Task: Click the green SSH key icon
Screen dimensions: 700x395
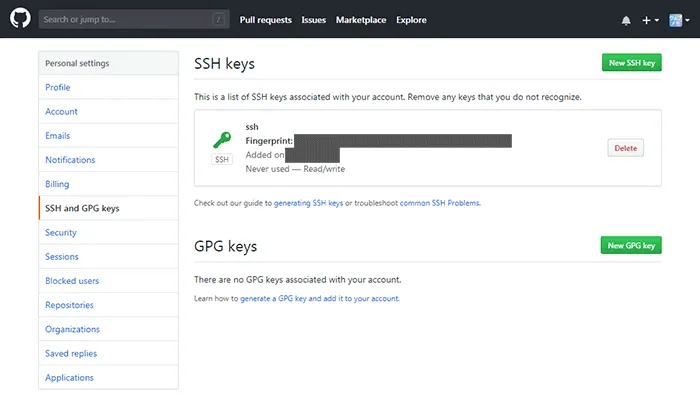Action: tap(222, 140)
